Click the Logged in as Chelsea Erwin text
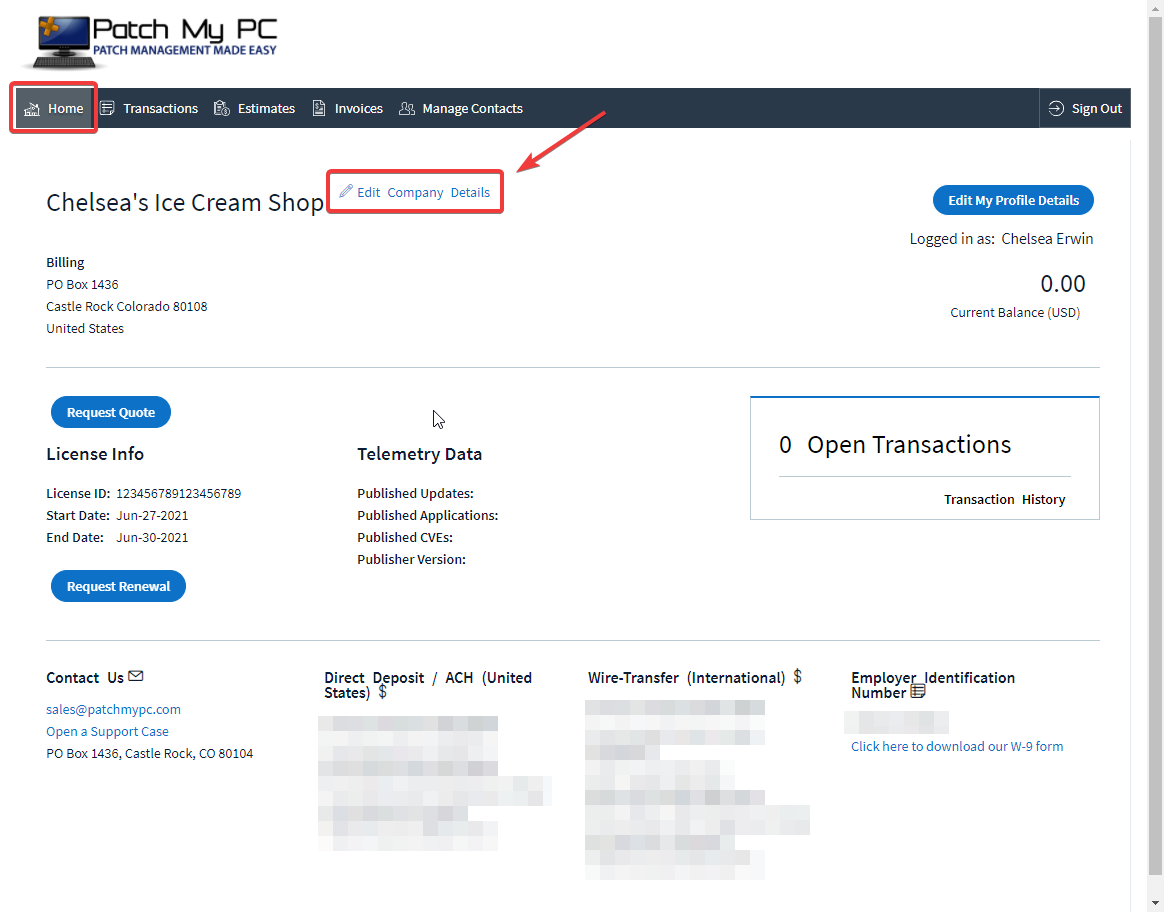The height and width of the screenshot is (912, 1164). [1001, 239]
